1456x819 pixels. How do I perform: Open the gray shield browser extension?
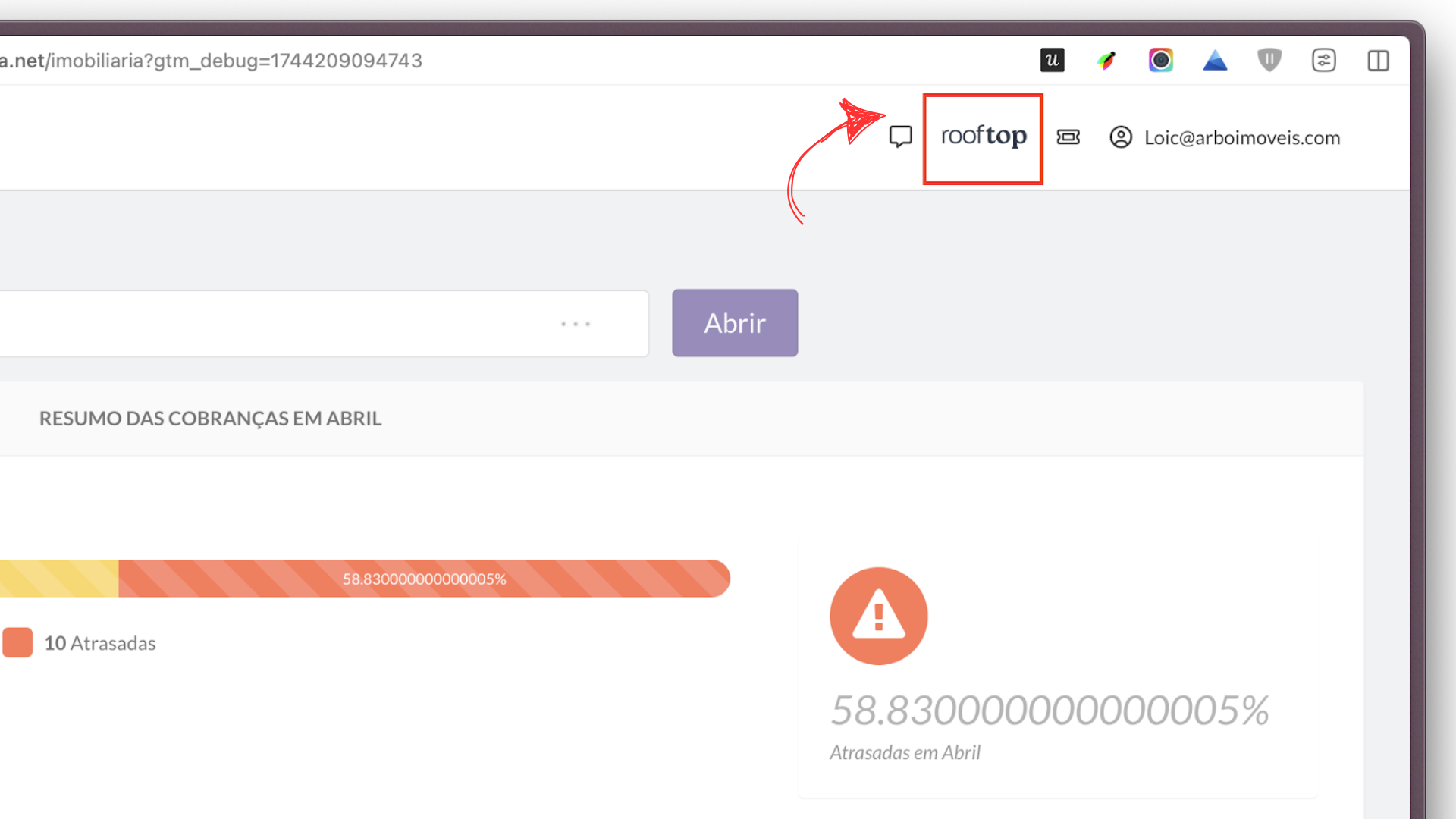pyautogui.click(x=1269, y=60)
